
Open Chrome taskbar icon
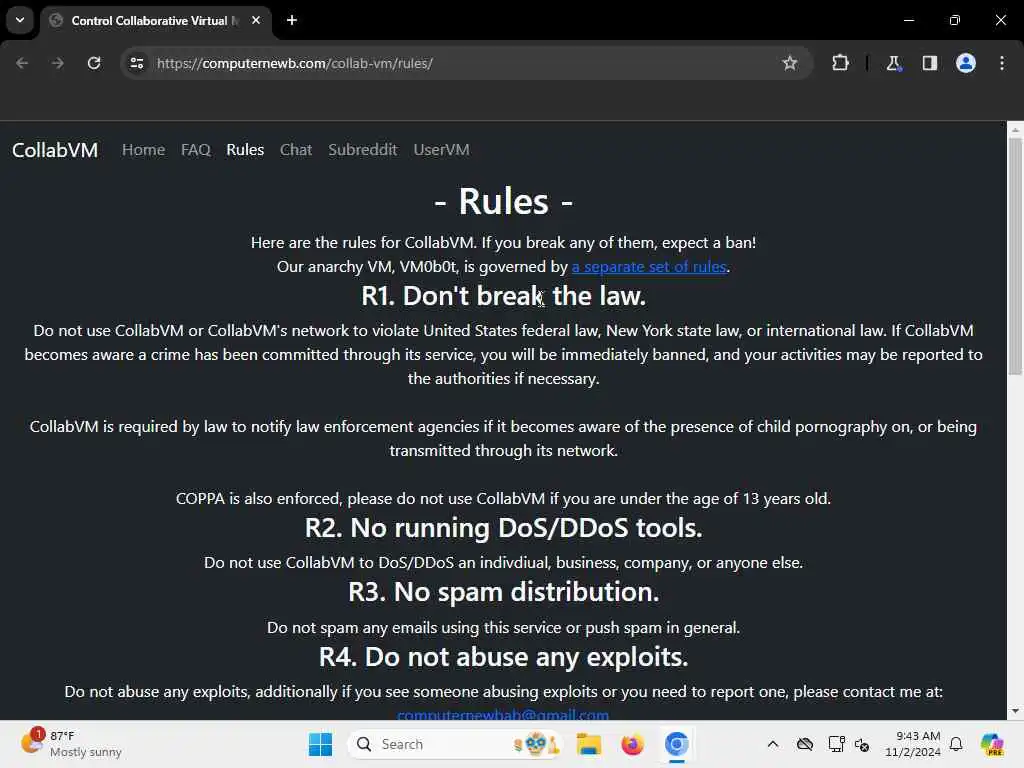click(x=677, y=744)
